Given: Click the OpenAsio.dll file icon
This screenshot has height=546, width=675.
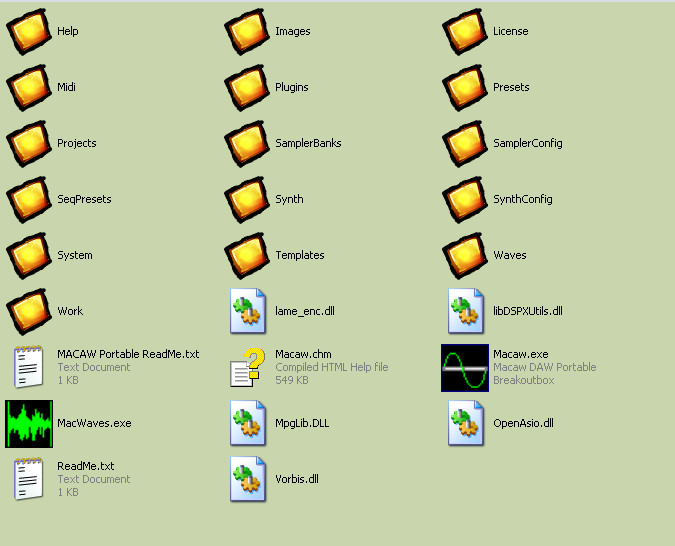Looking at the screenshot, I should point(466,423).
